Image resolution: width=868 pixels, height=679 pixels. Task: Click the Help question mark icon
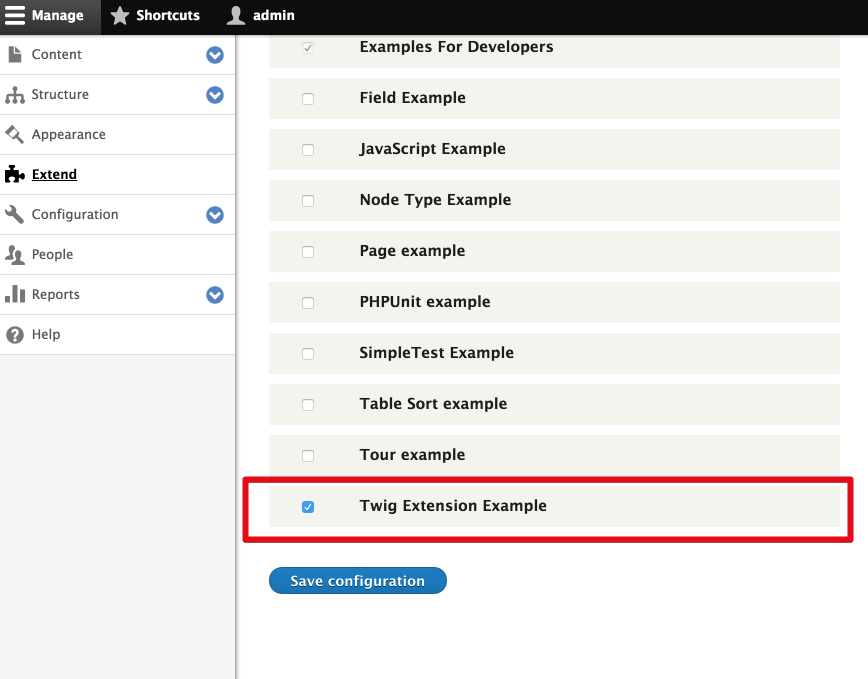(14, 335)
